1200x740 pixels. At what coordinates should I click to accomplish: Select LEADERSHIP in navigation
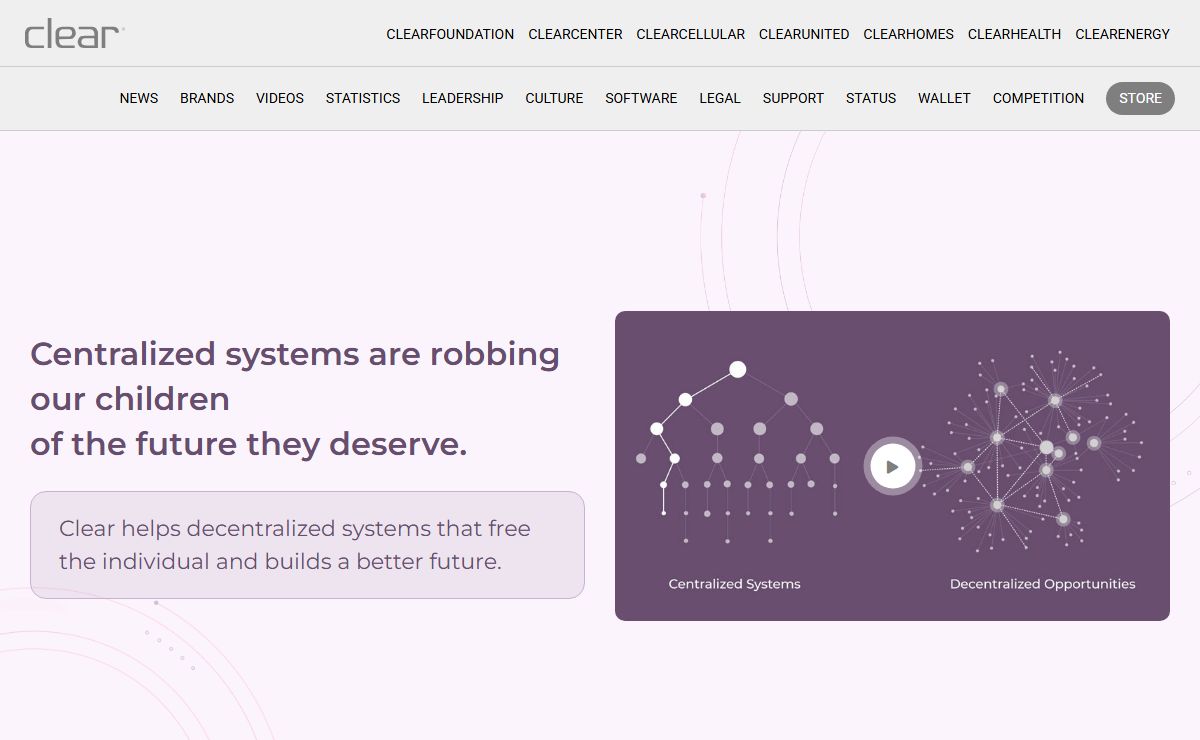coord(462,98)
